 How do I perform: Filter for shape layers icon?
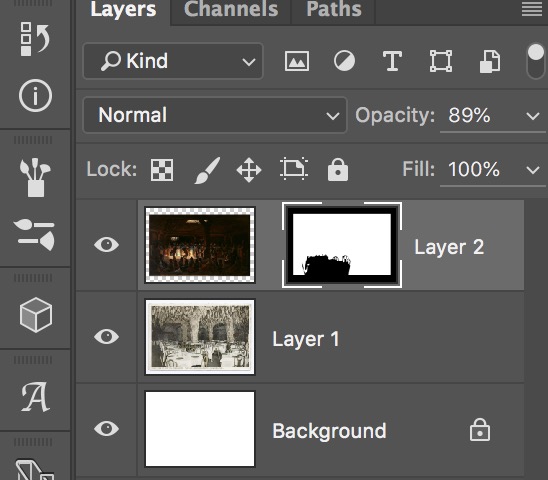pos(441,62)
